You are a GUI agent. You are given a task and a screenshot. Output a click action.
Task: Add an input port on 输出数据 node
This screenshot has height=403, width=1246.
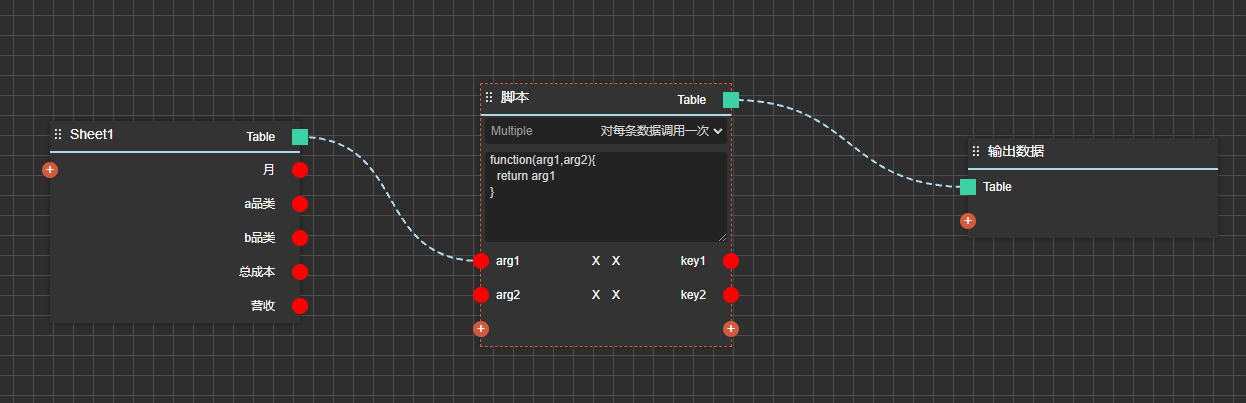[967, 221]
